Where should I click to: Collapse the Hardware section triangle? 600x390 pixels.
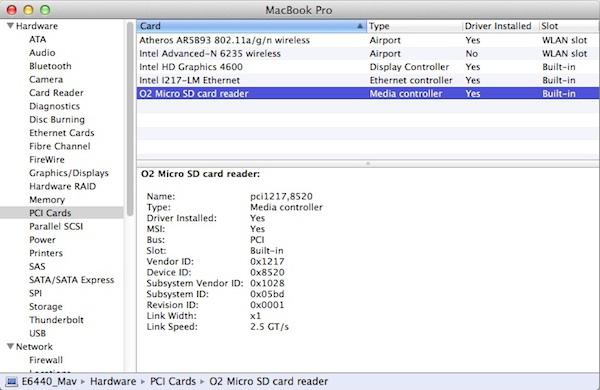10,26
